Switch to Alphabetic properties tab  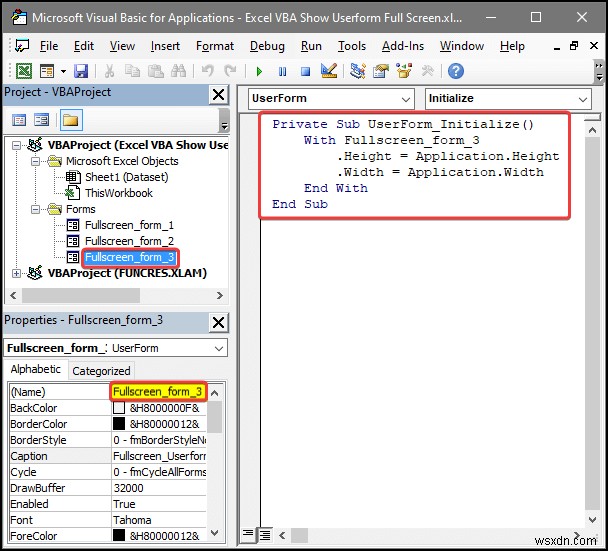click(x=36, y=369)
